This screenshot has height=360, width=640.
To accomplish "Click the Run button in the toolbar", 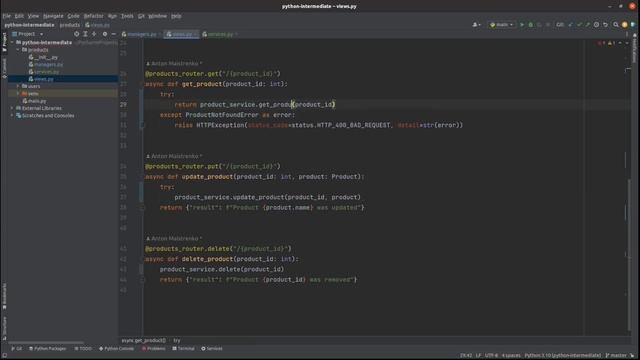I will (522, 25).
